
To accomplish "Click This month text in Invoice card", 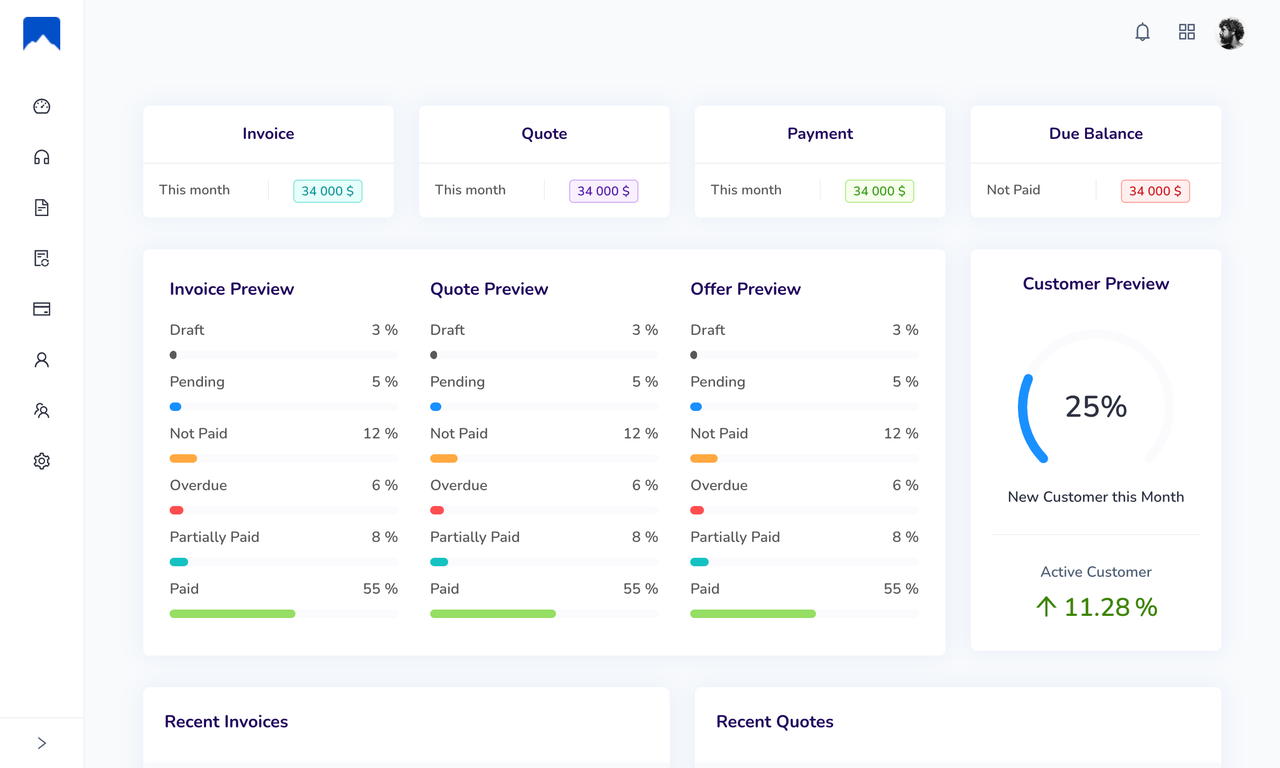I will 194,190.
